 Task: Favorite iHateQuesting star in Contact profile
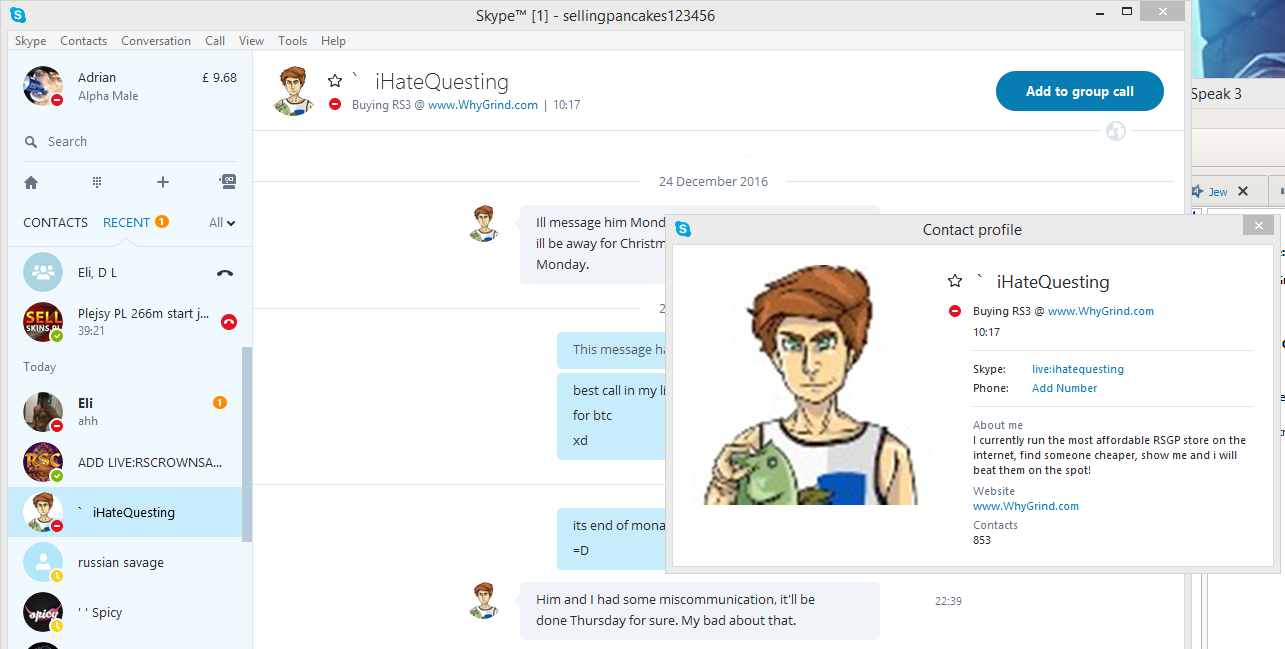(x=955, y=281)
